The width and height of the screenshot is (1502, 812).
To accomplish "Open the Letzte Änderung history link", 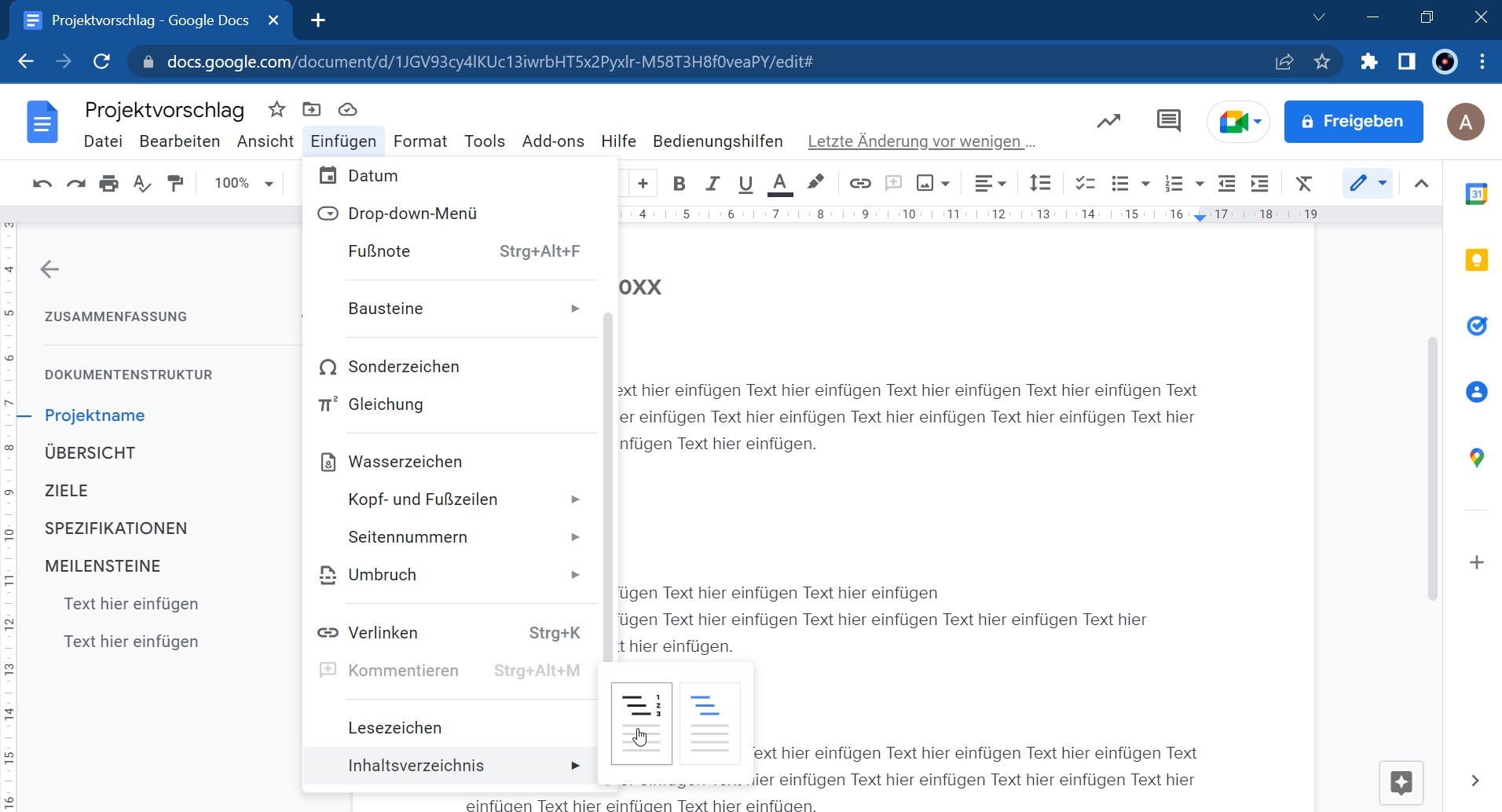I will [919, 142].
